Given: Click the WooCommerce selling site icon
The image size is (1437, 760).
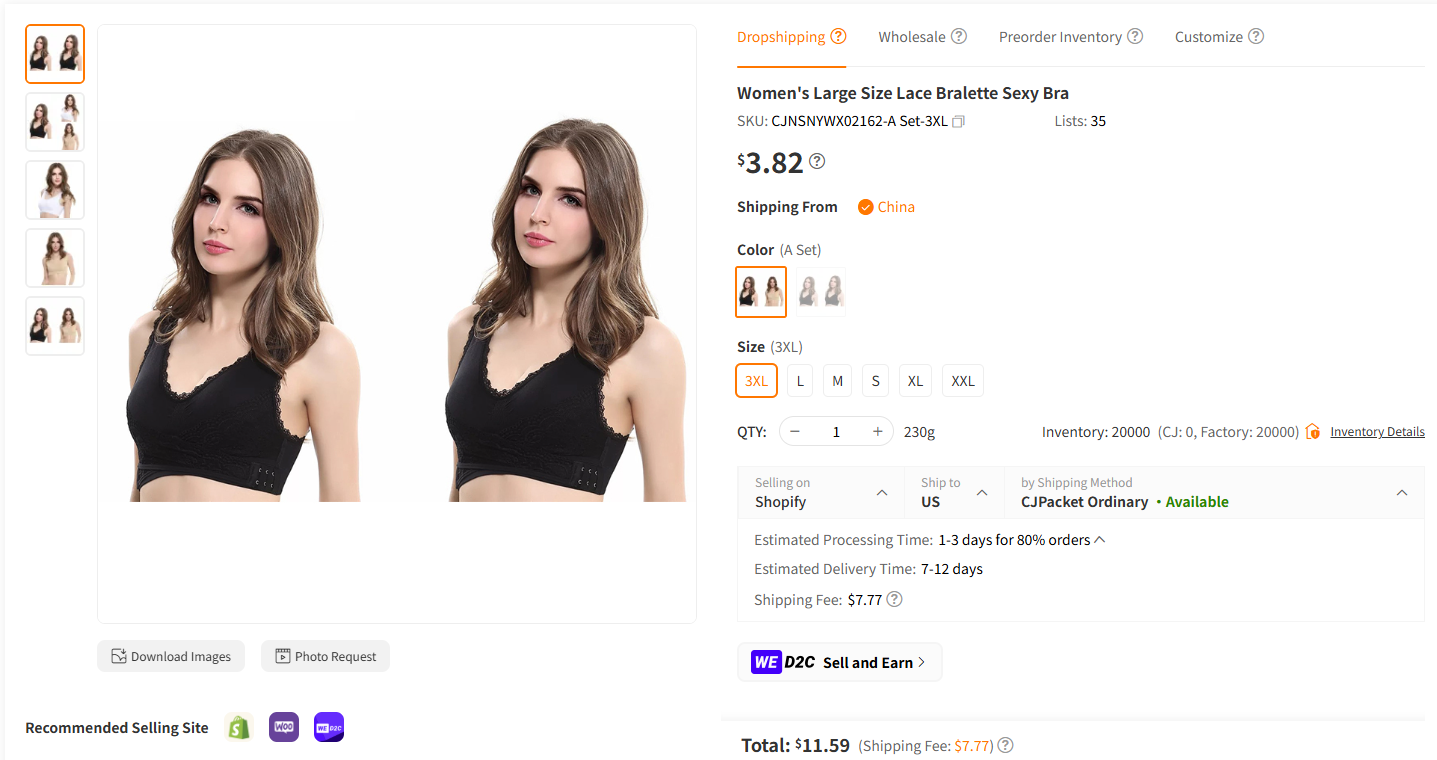Looking at the screenshot, I should (x=283, y=727).
